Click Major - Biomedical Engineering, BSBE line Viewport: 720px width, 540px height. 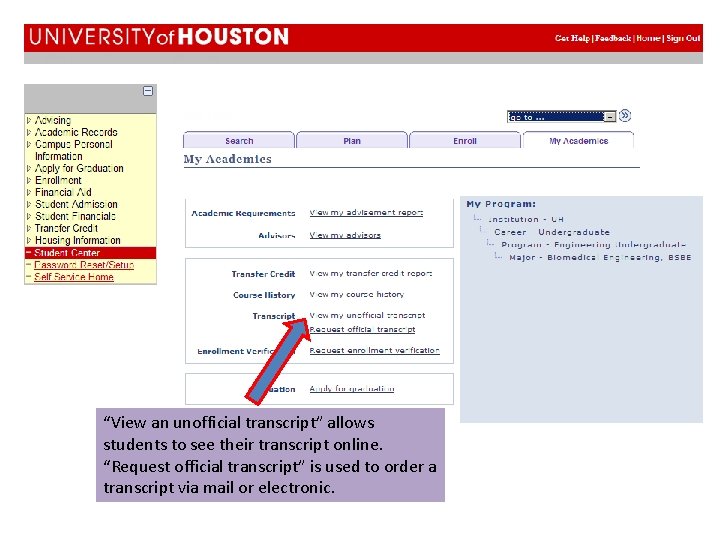tap(600, 258)
